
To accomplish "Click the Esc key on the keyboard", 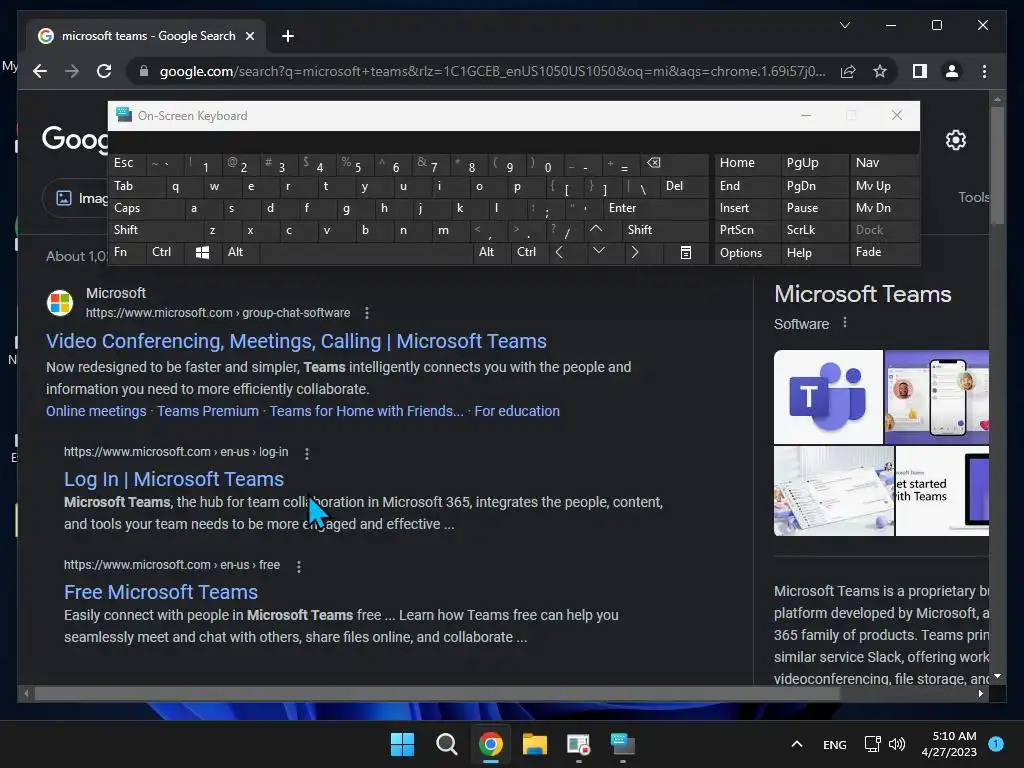I will pyautogui.click(x=128, y=163).
